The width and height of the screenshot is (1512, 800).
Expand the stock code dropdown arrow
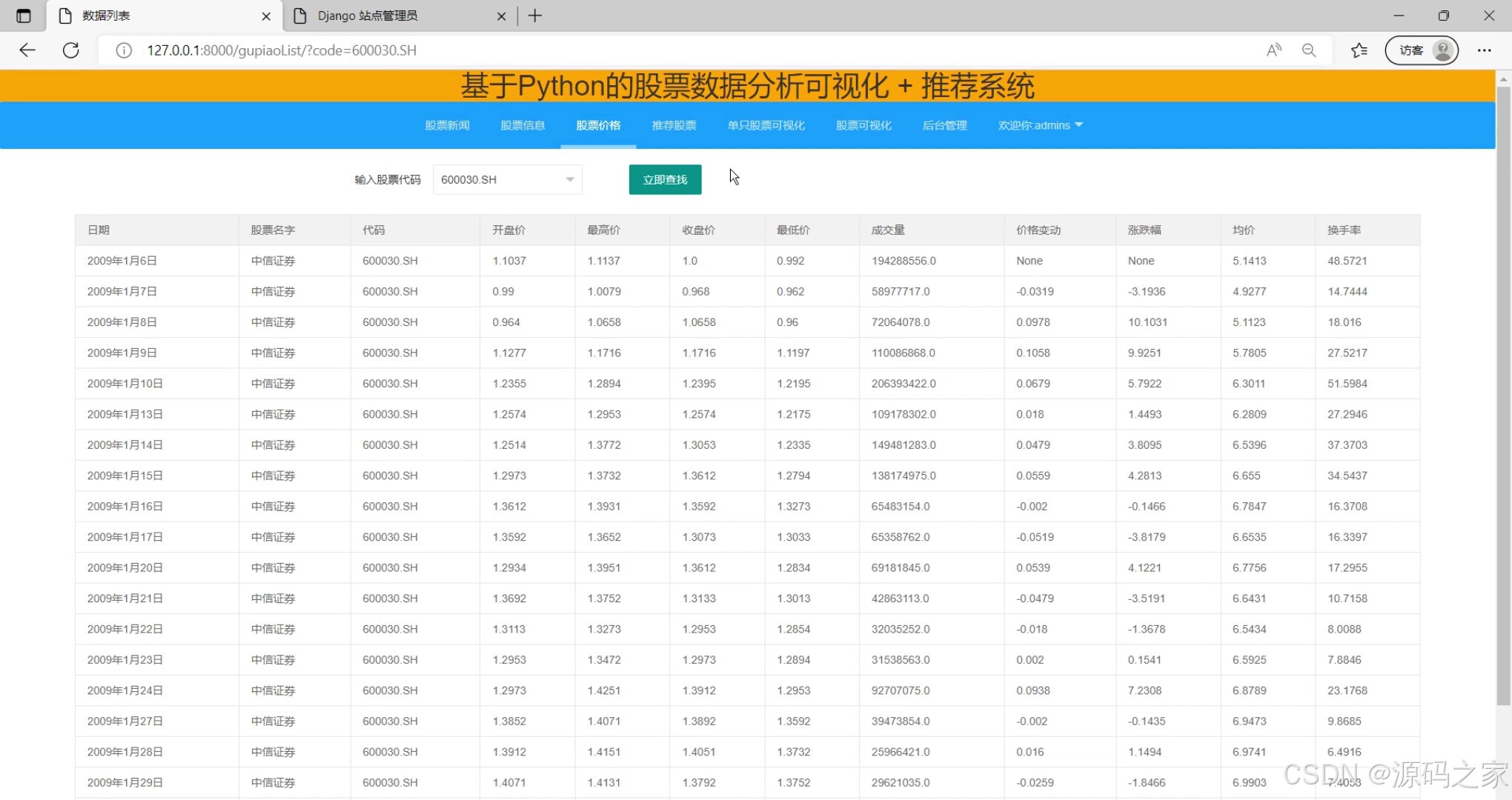570,179
